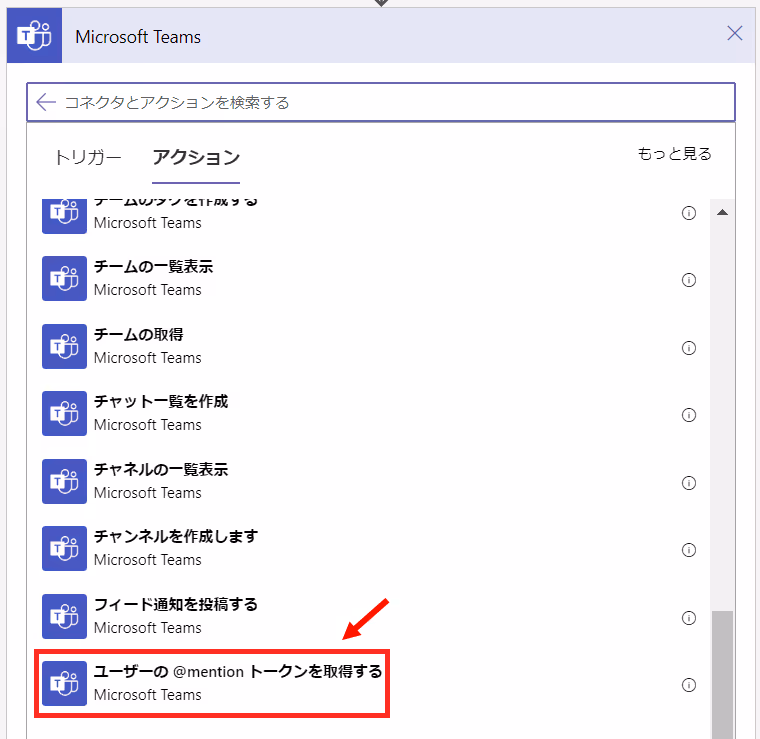
Task: Click the もっと見る link
Action: (x=674, y=154)
